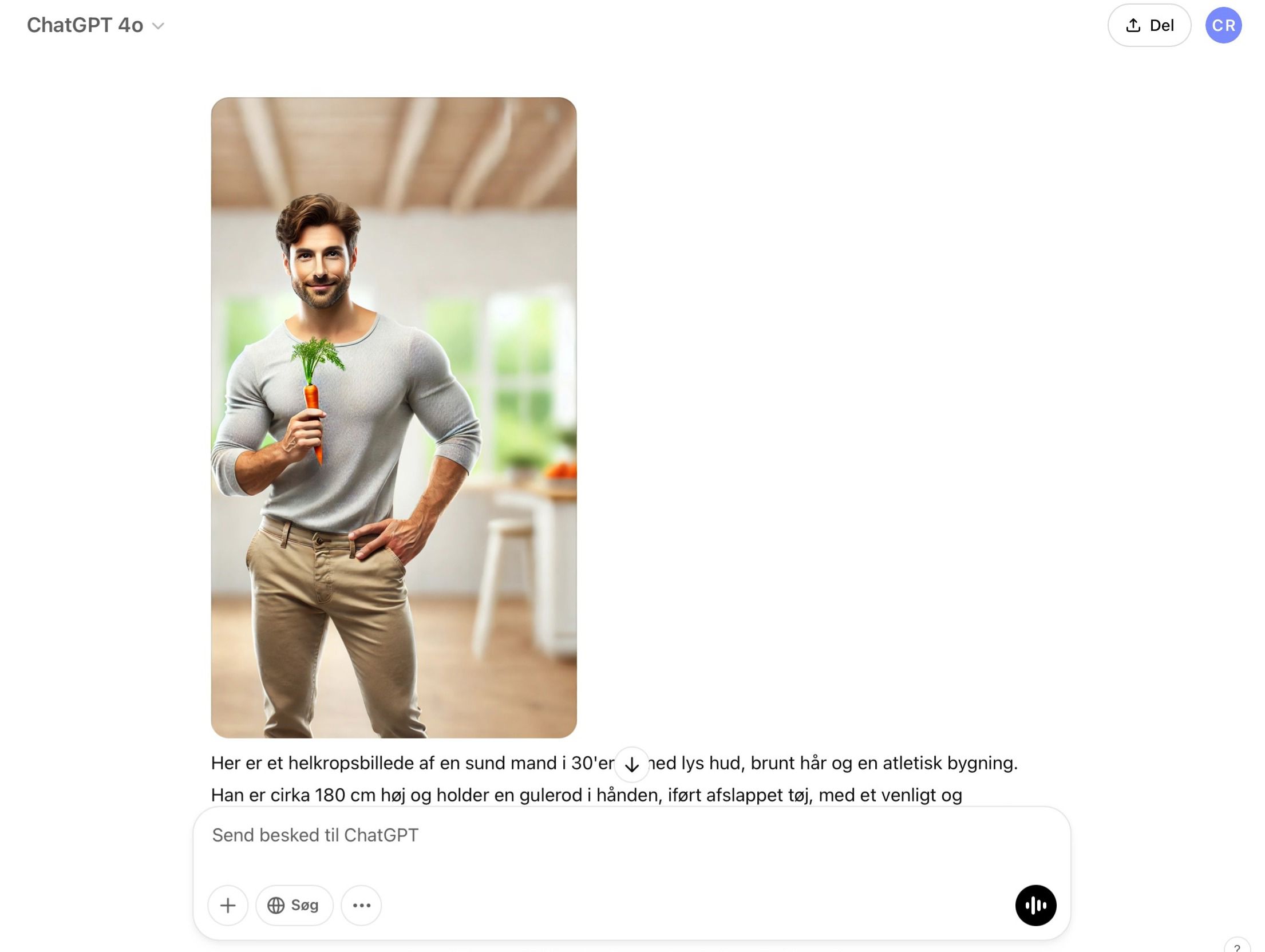Start voice mode with the waveform icon
This screenshot has width=1265, height=952.
[x=1035, y=905]
